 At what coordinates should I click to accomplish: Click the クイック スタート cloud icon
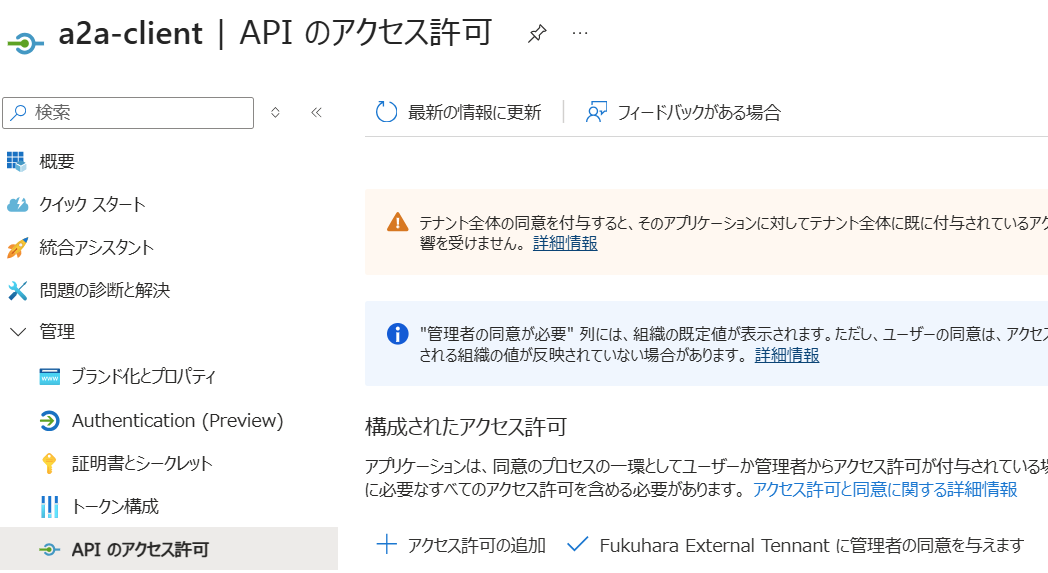coord(17,205)
